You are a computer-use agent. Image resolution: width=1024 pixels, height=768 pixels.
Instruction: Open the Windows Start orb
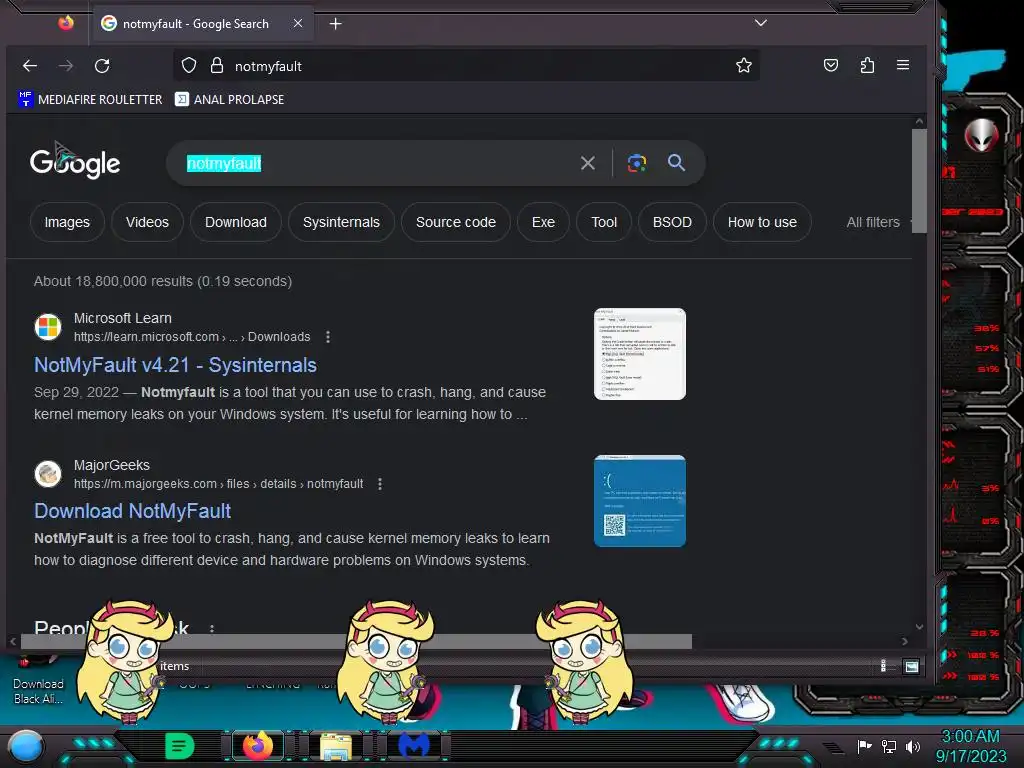click(x=25, y=746)
